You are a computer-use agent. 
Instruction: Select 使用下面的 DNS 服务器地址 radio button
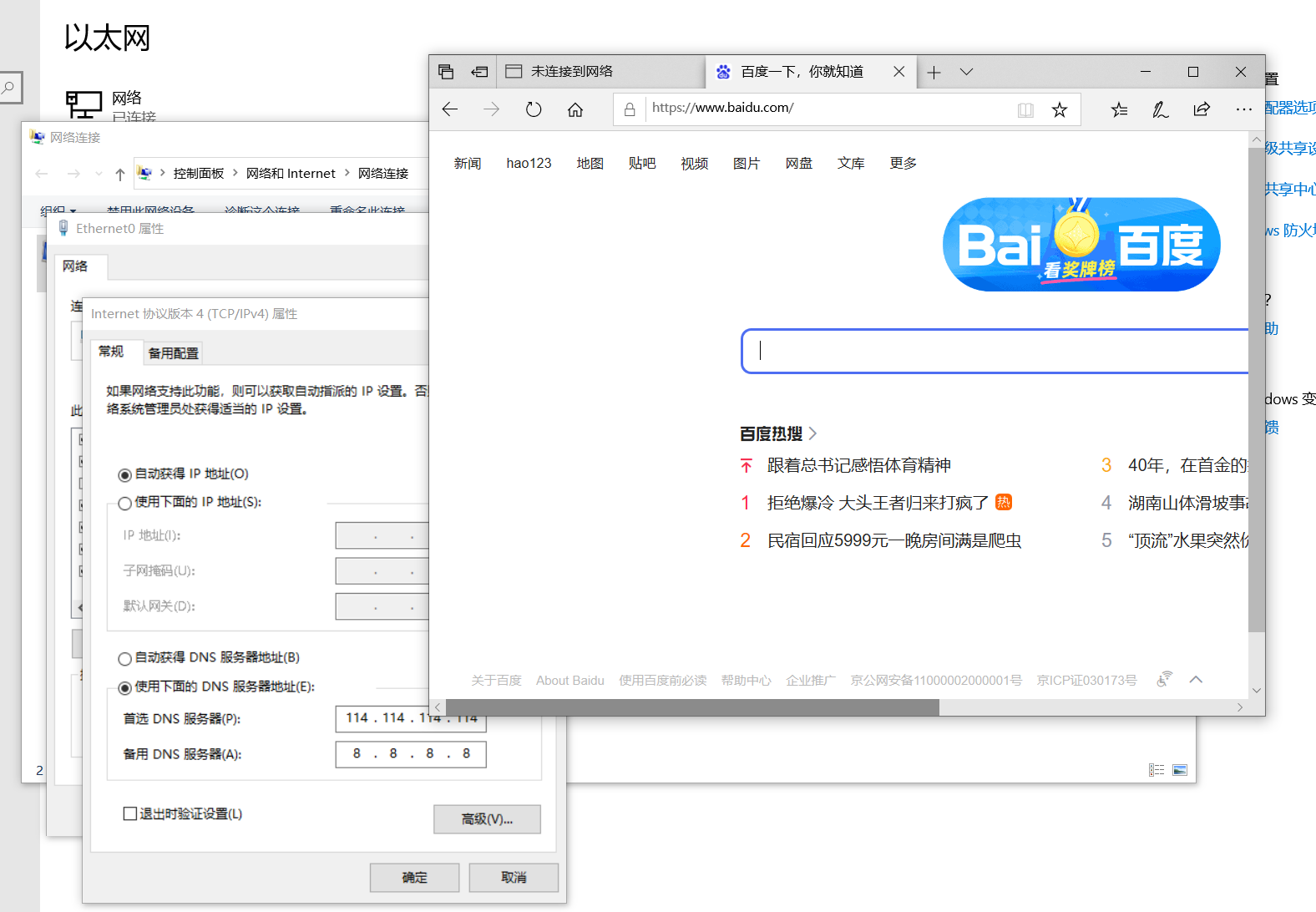[x=124, y=688]
